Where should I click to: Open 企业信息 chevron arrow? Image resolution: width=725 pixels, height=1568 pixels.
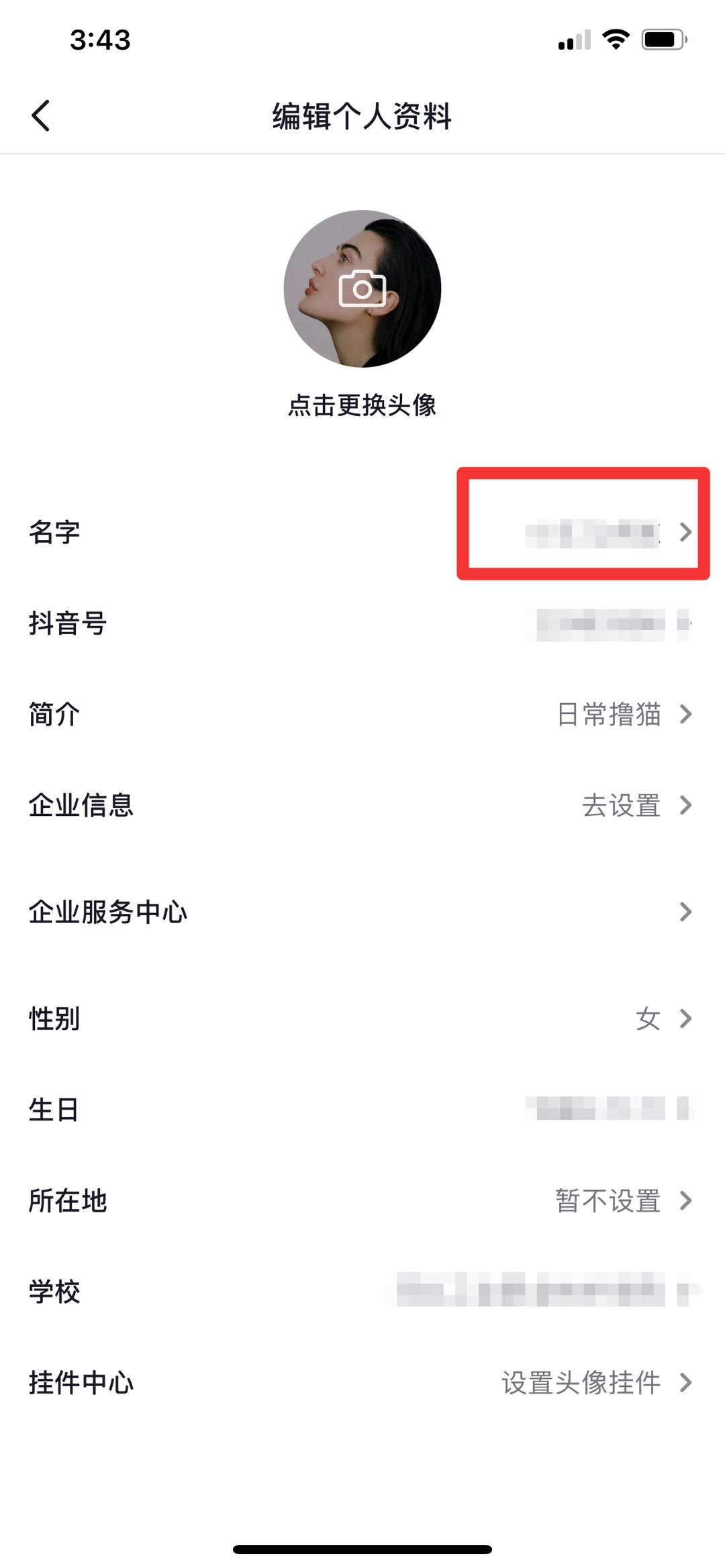[685, 804]
